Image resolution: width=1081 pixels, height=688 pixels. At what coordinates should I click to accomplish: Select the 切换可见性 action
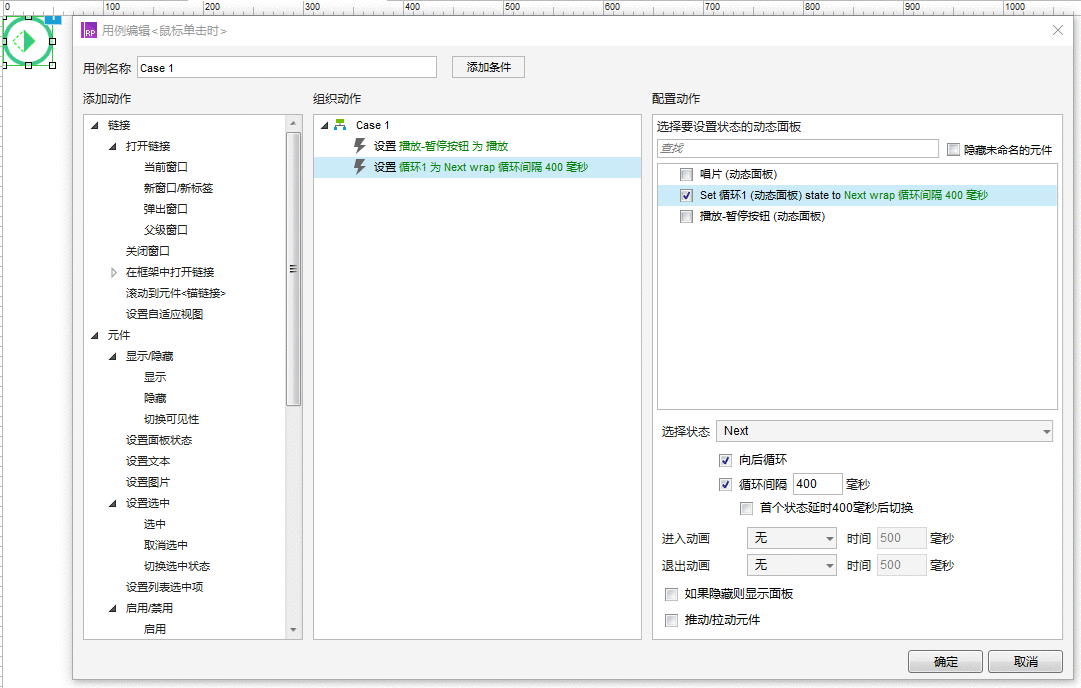click(x=171, y=419)
